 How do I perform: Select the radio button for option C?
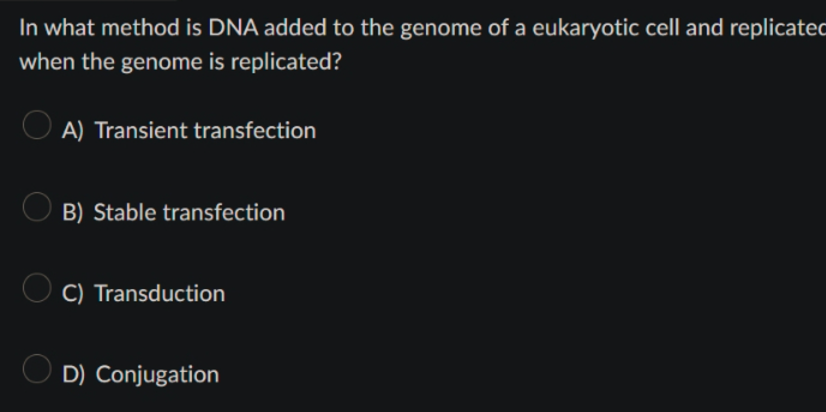(37, 288)
